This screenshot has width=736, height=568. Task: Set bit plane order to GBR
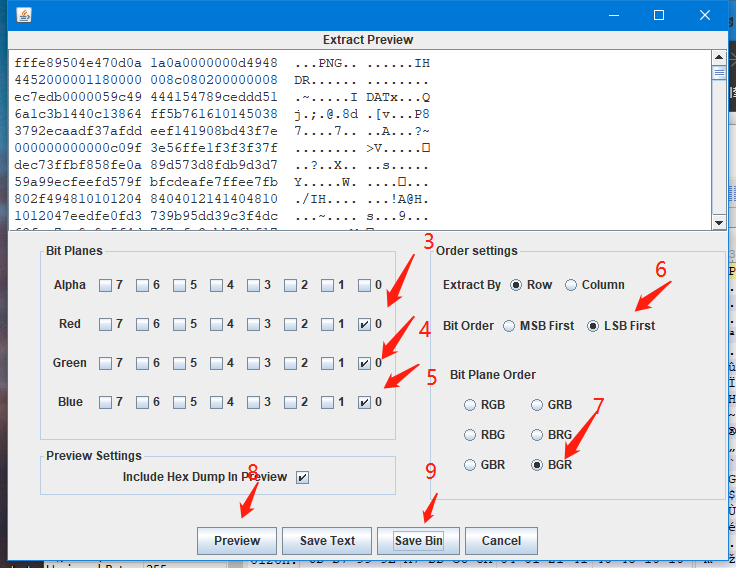470,465
